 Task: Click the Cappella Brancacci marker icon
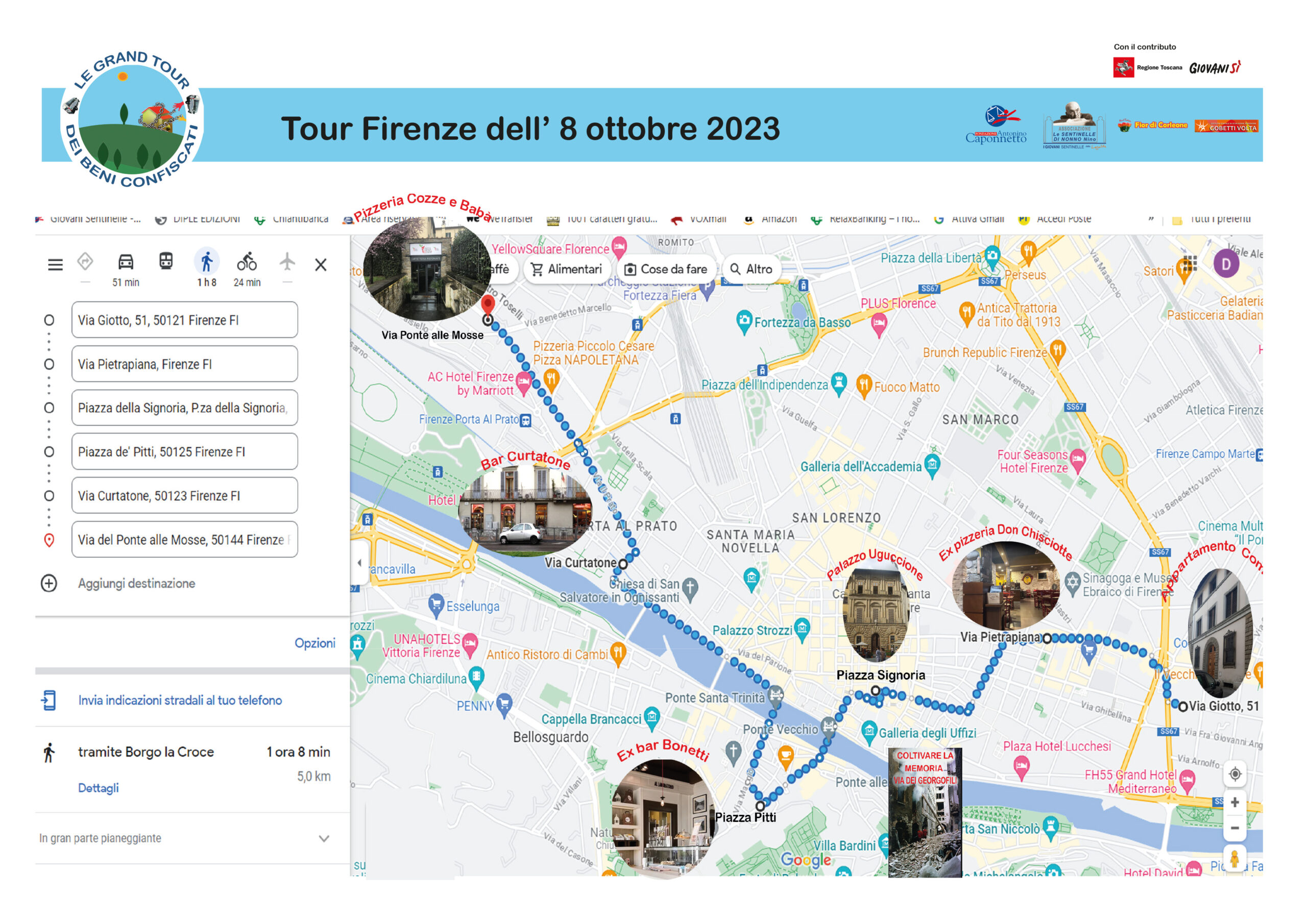pos(652,718)
